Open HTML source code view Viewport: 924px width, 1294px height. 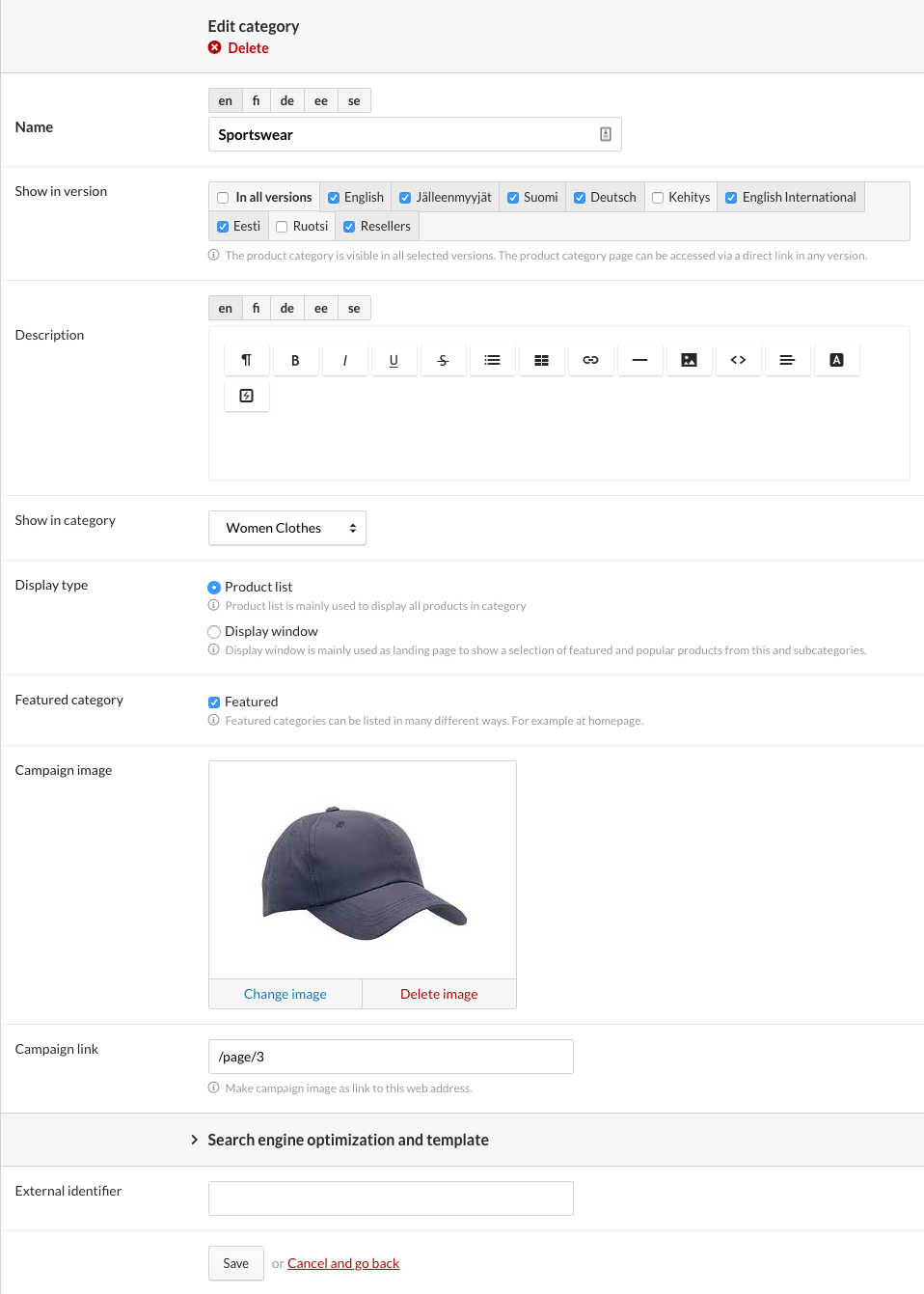click(x=738, y=360)
